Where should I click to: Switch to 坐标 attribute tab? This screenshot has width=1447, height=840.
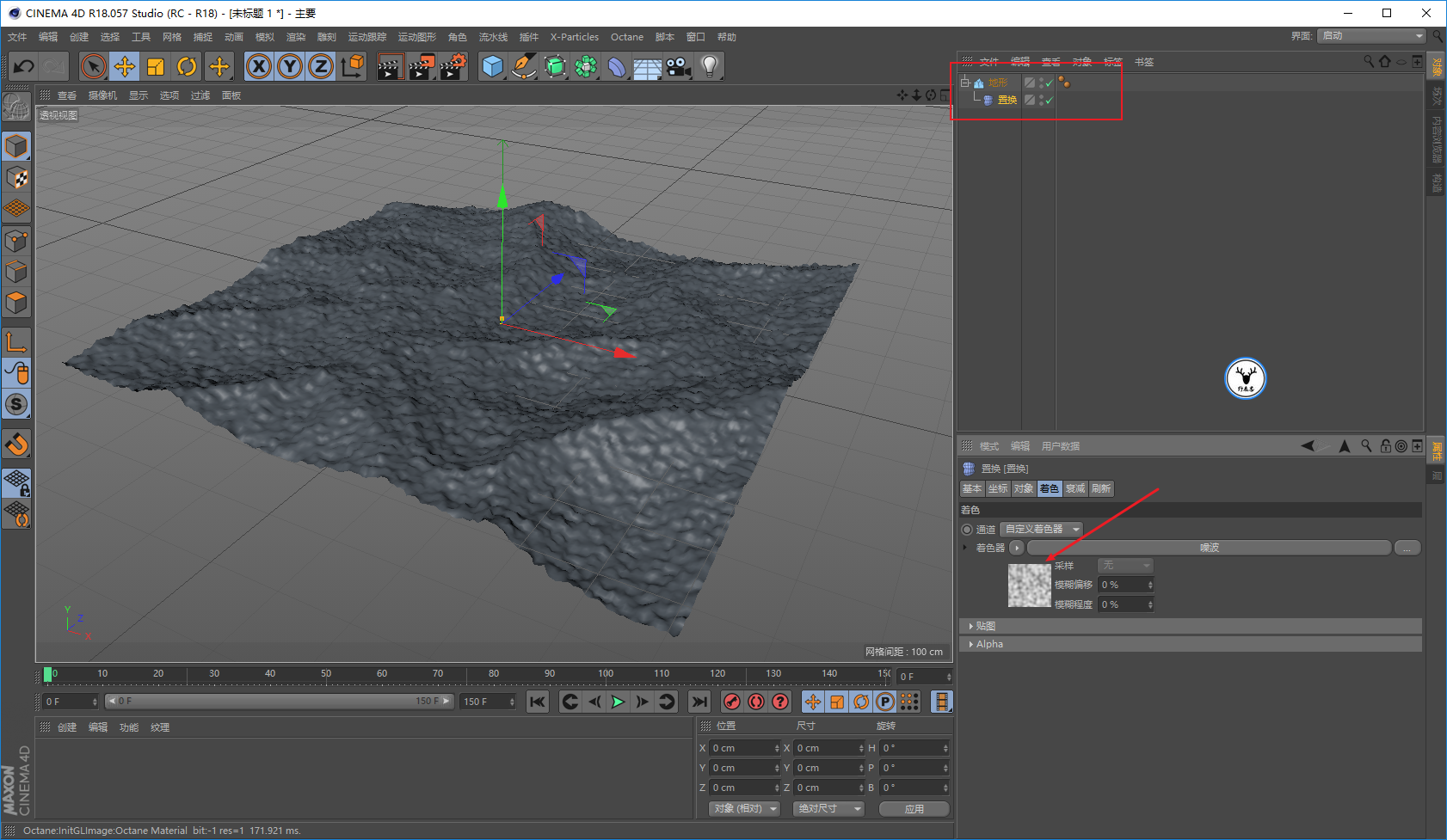coord(998,488)
